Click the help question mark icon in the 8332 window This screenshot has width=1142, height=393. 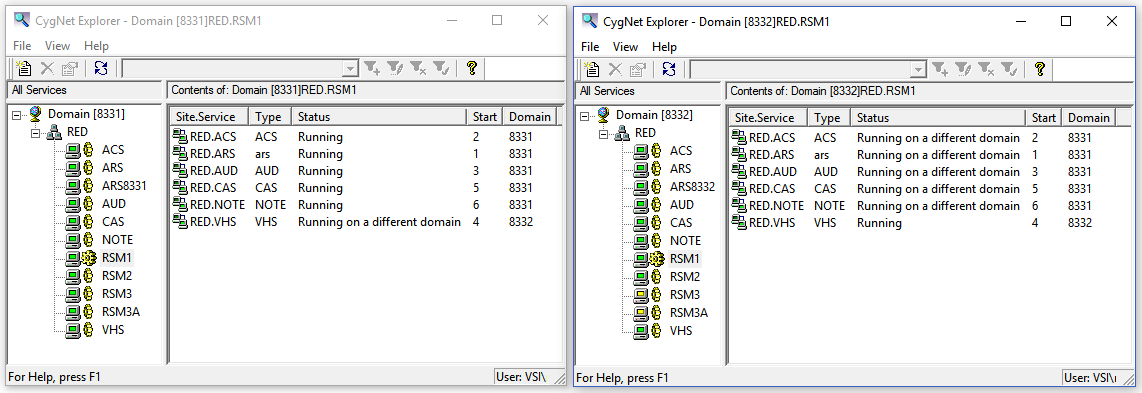click(1040, 69)
